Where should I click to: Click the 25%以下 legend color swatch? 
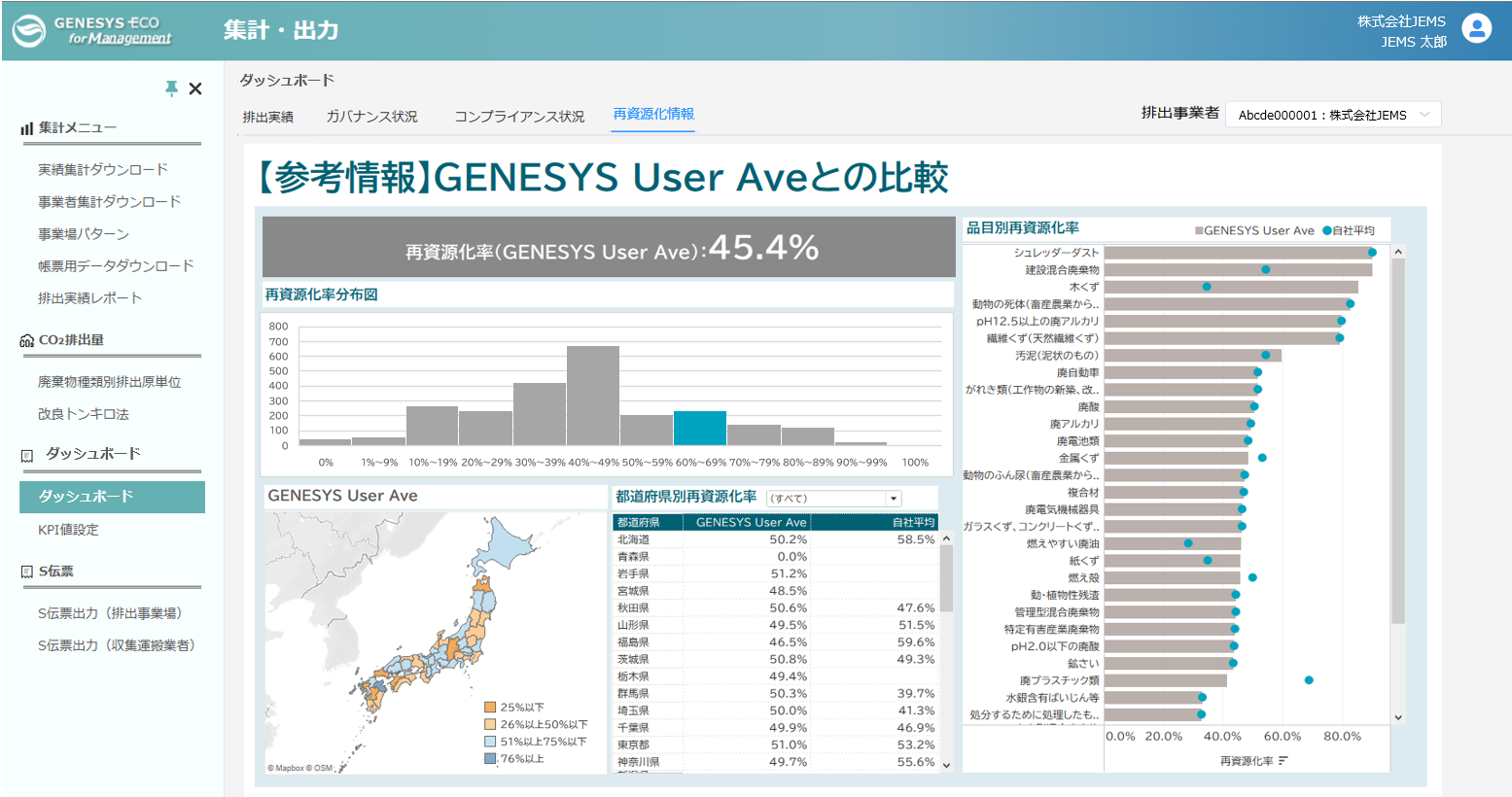[x=491, y=708]
